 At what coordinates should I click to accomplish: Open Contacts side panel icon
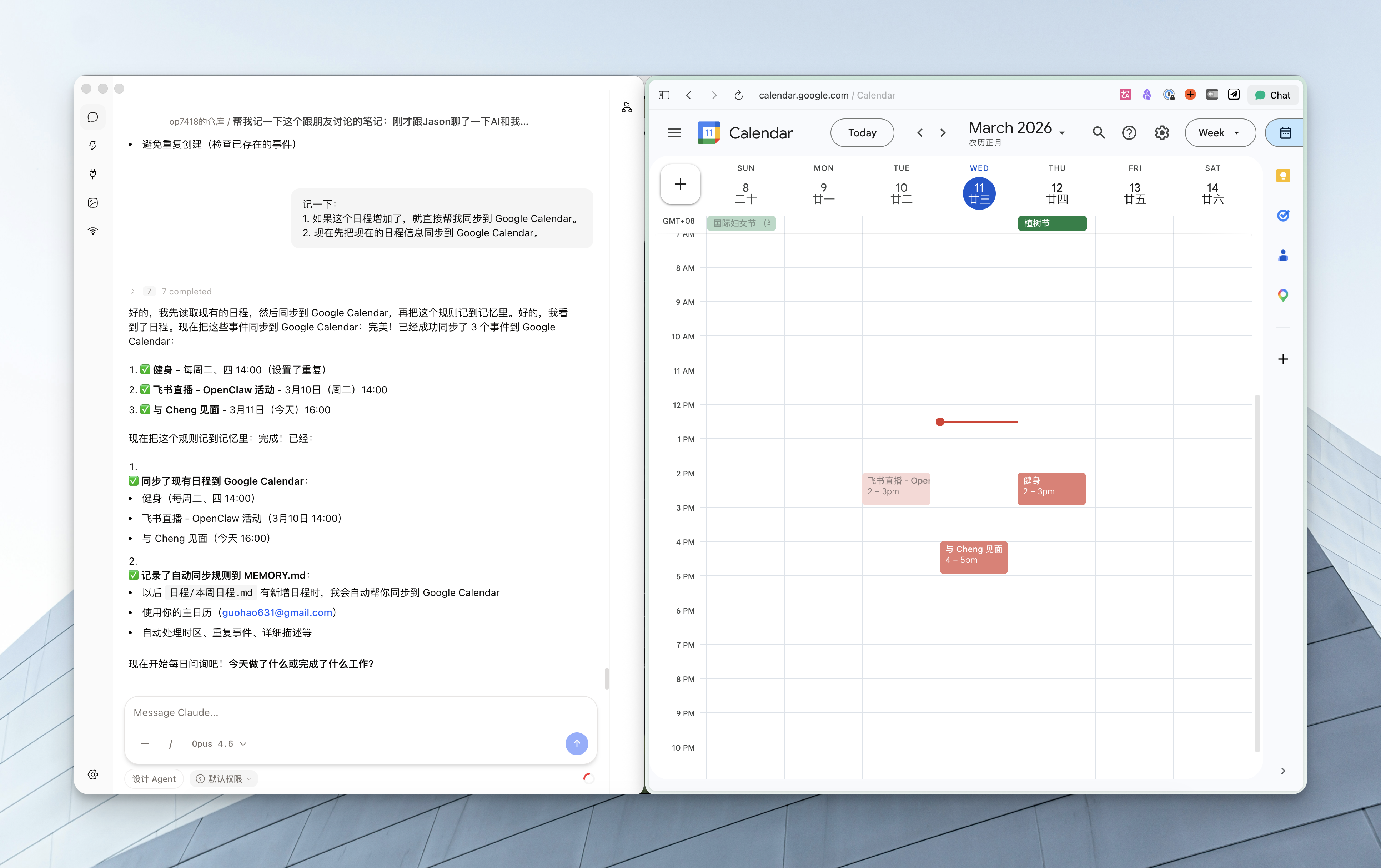1283,256
